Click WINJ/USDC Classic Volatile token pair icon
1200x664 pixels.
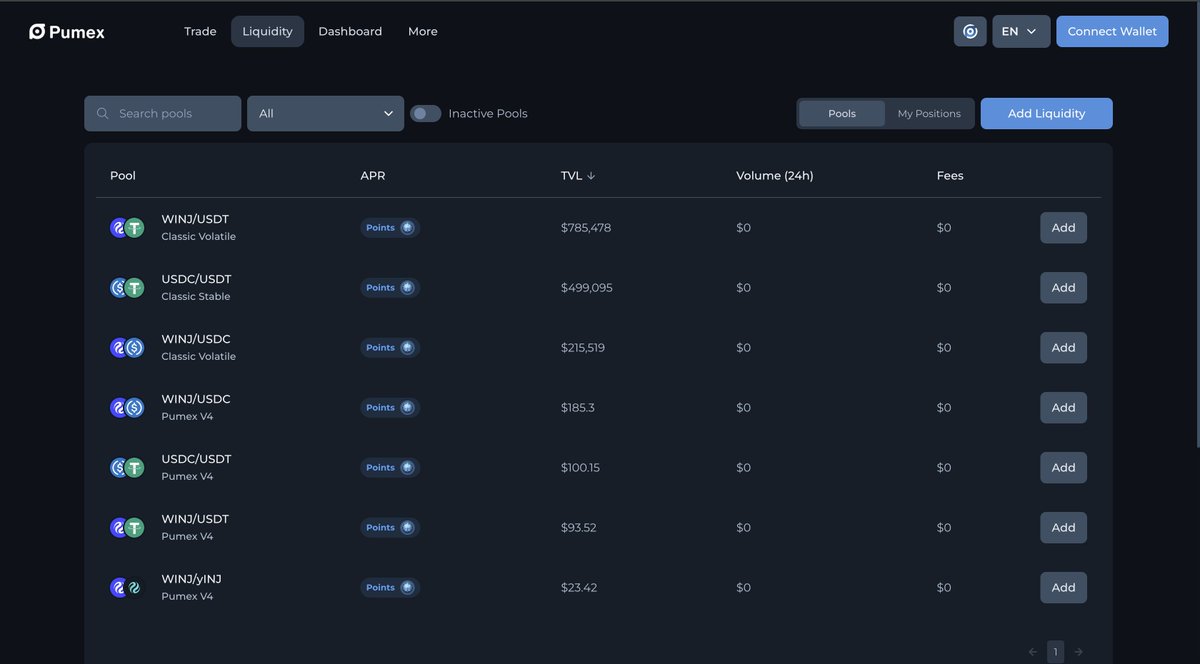(x=127, y=348)
